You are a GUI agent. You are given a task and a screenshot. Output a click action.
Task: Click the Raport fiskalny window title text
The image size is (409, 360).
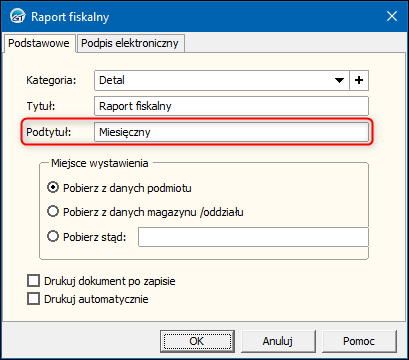pyautogui.click(x=70, y=17)
